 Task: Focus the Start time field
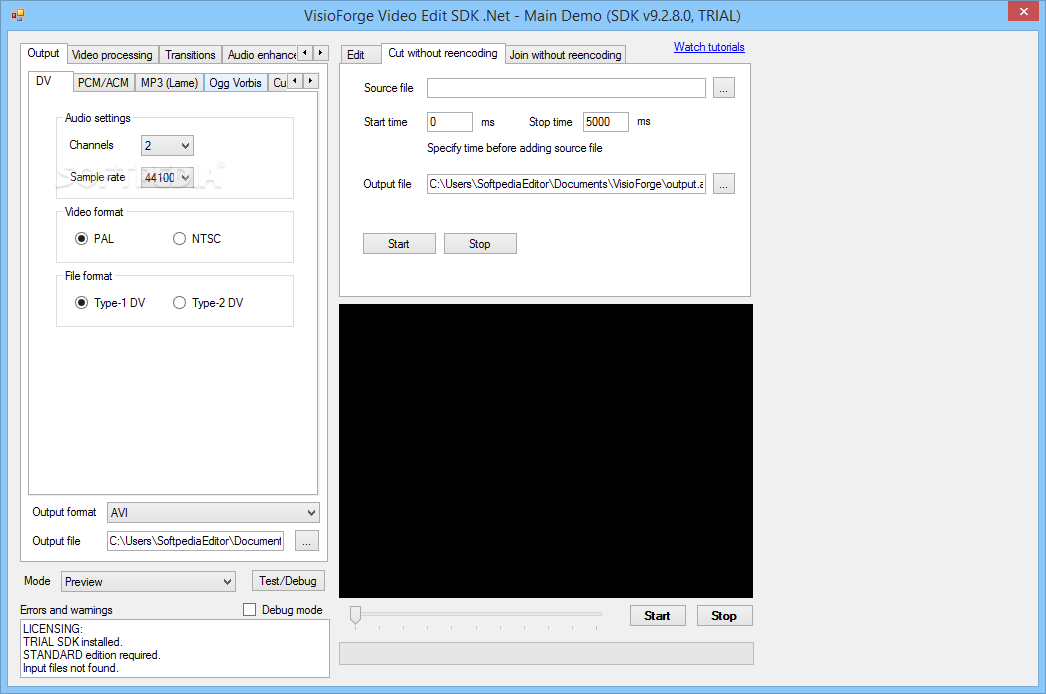(450, 122)
